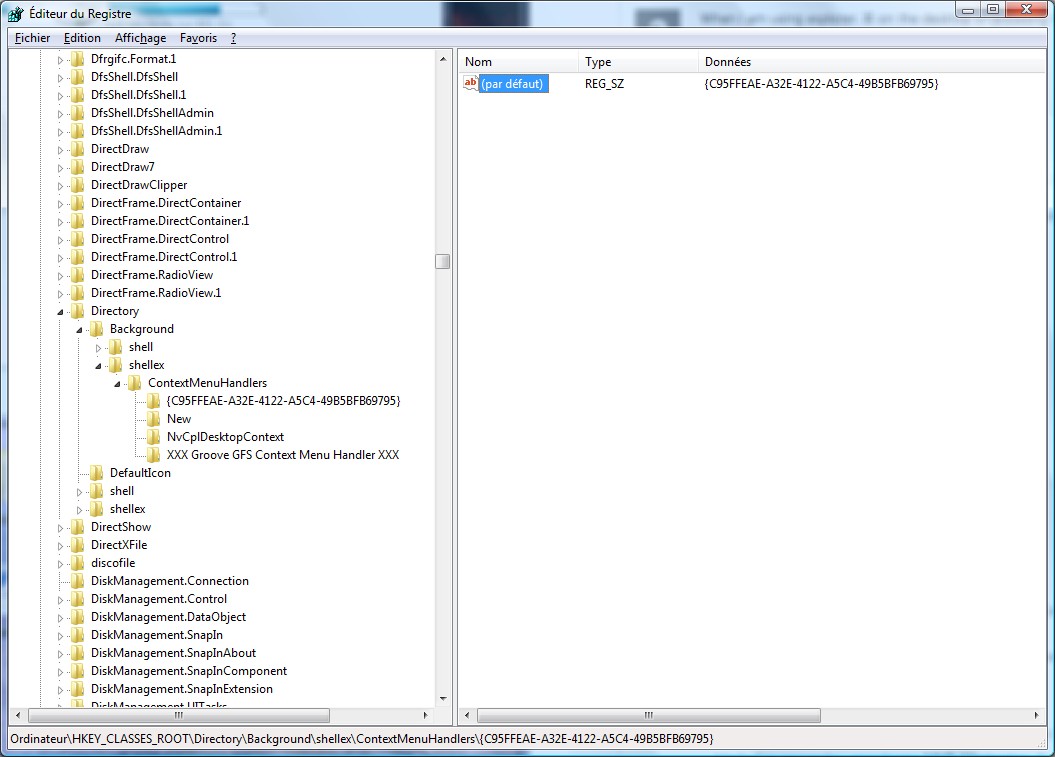Image resolution: width=1055 pixels, height=757 pixels.
Task: Click the folder icon of DirectFrame.DirectContainer
Action: click(78, 203)
